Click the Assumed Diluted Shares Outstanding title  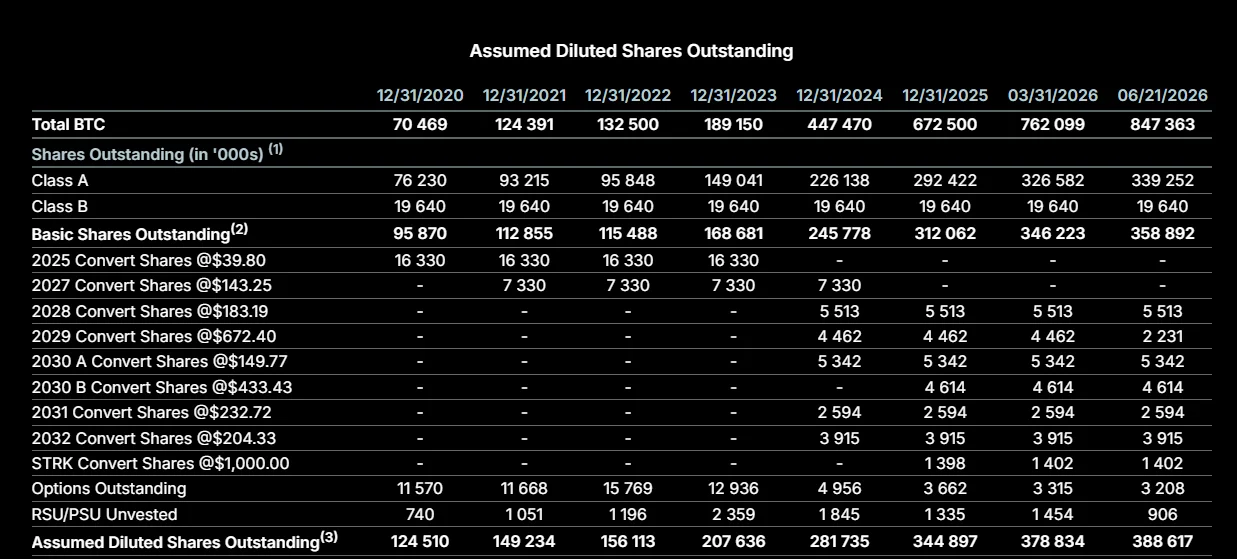coord(631,50)
